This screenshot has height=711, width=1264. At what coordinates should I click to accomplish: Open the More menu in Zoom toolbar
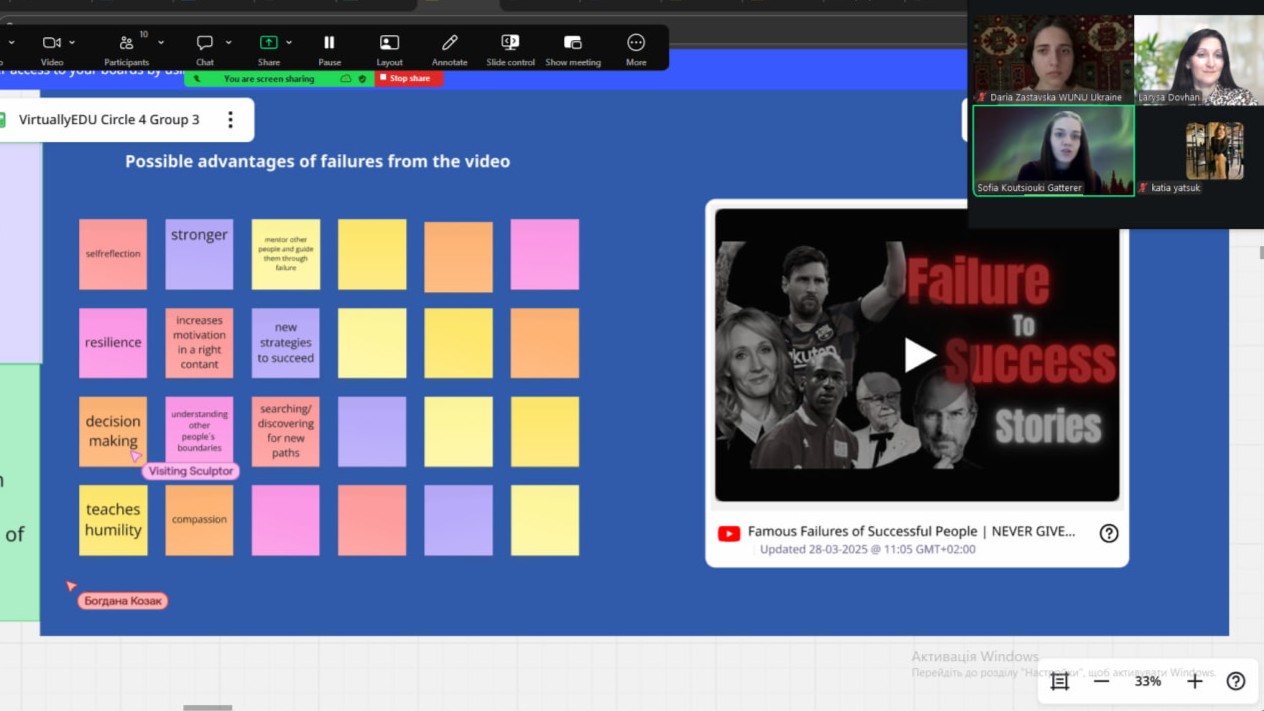point(636,42)
